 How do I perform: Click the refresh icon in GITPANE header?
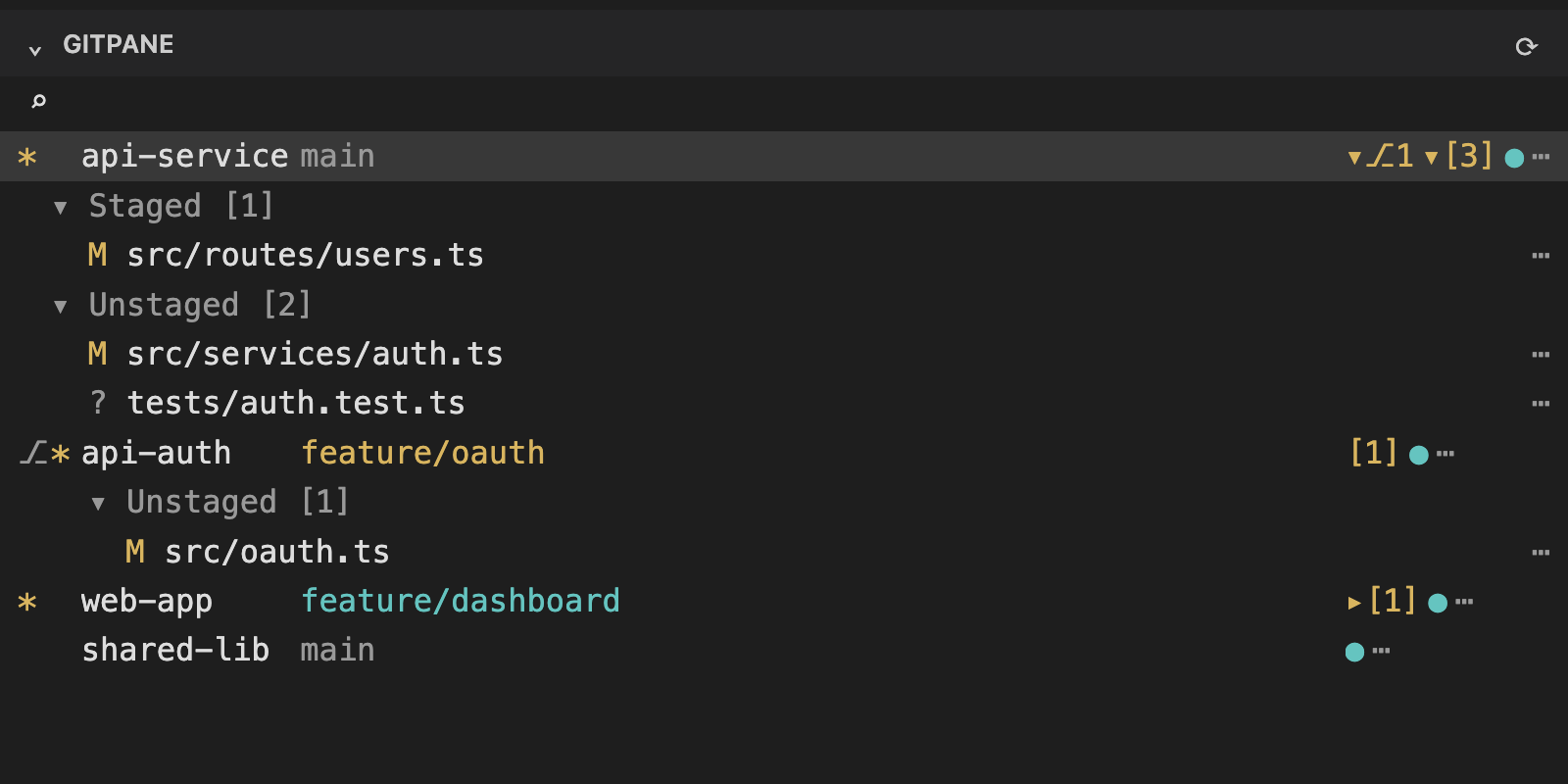tap(1526, 46)
